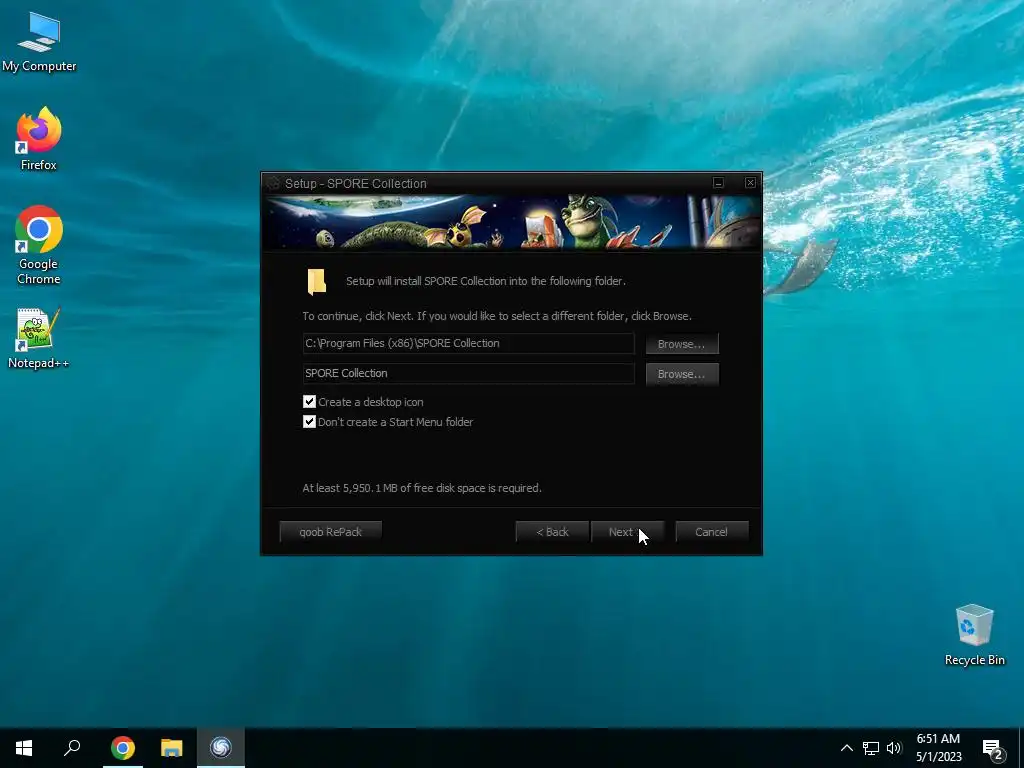The height and width of the screenshot is (768, 1024).
Task: Click the qoob RePack button
Action: [330, 532]
